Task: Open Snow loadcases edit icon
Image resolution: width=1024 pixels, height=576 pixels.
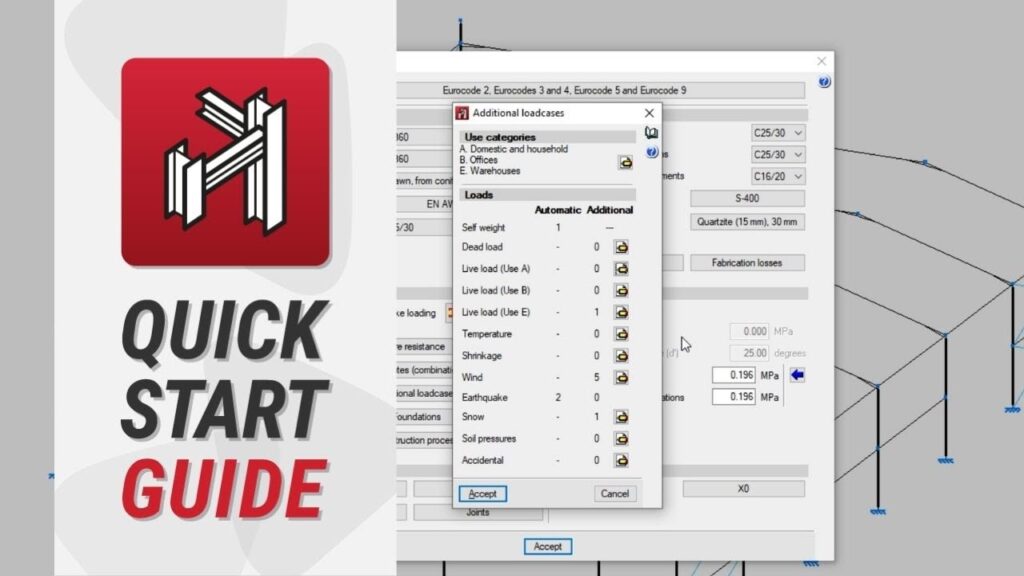Action: click(x=621, y=417)
